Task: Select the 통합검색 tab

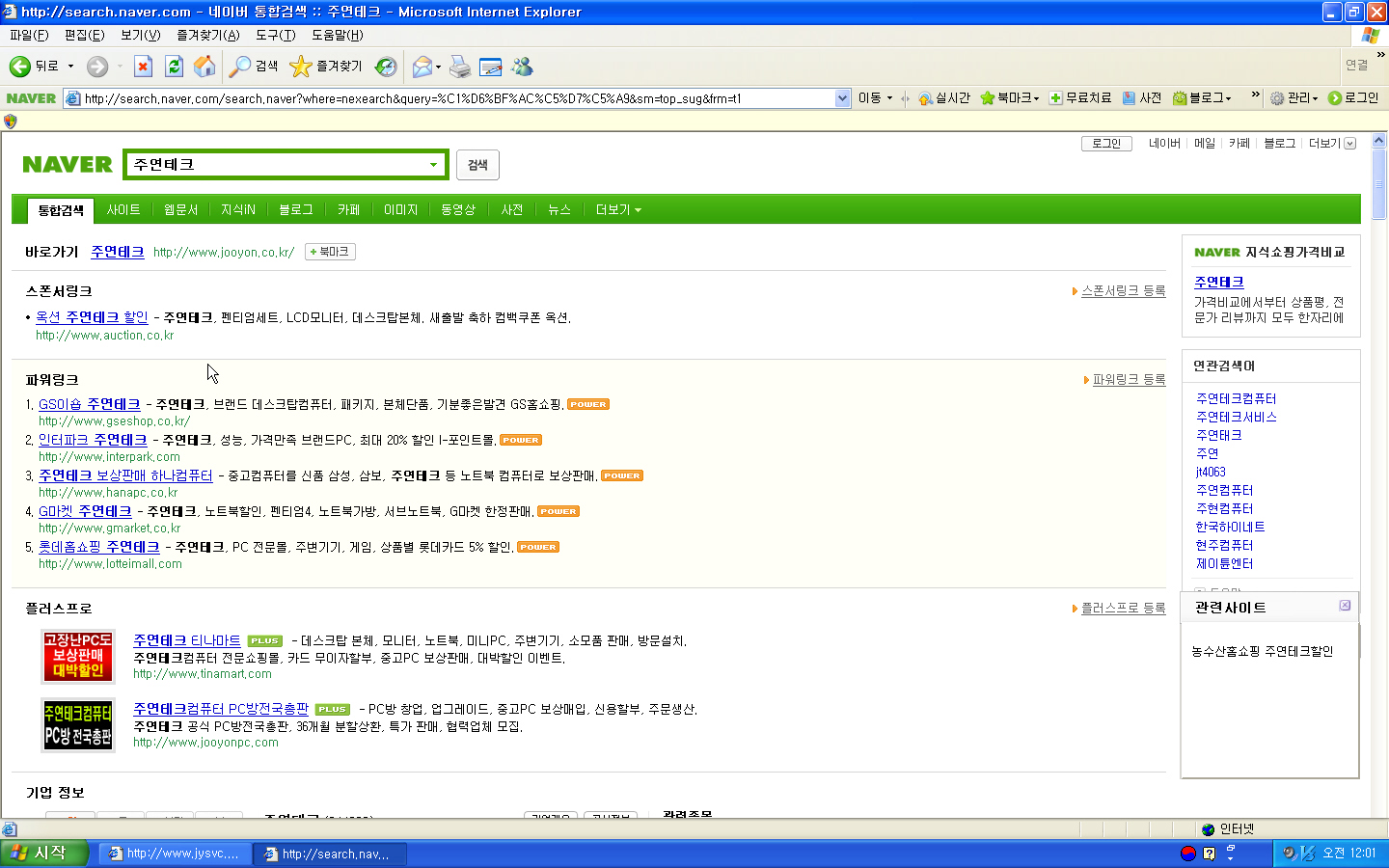Action: pos(61,209)
